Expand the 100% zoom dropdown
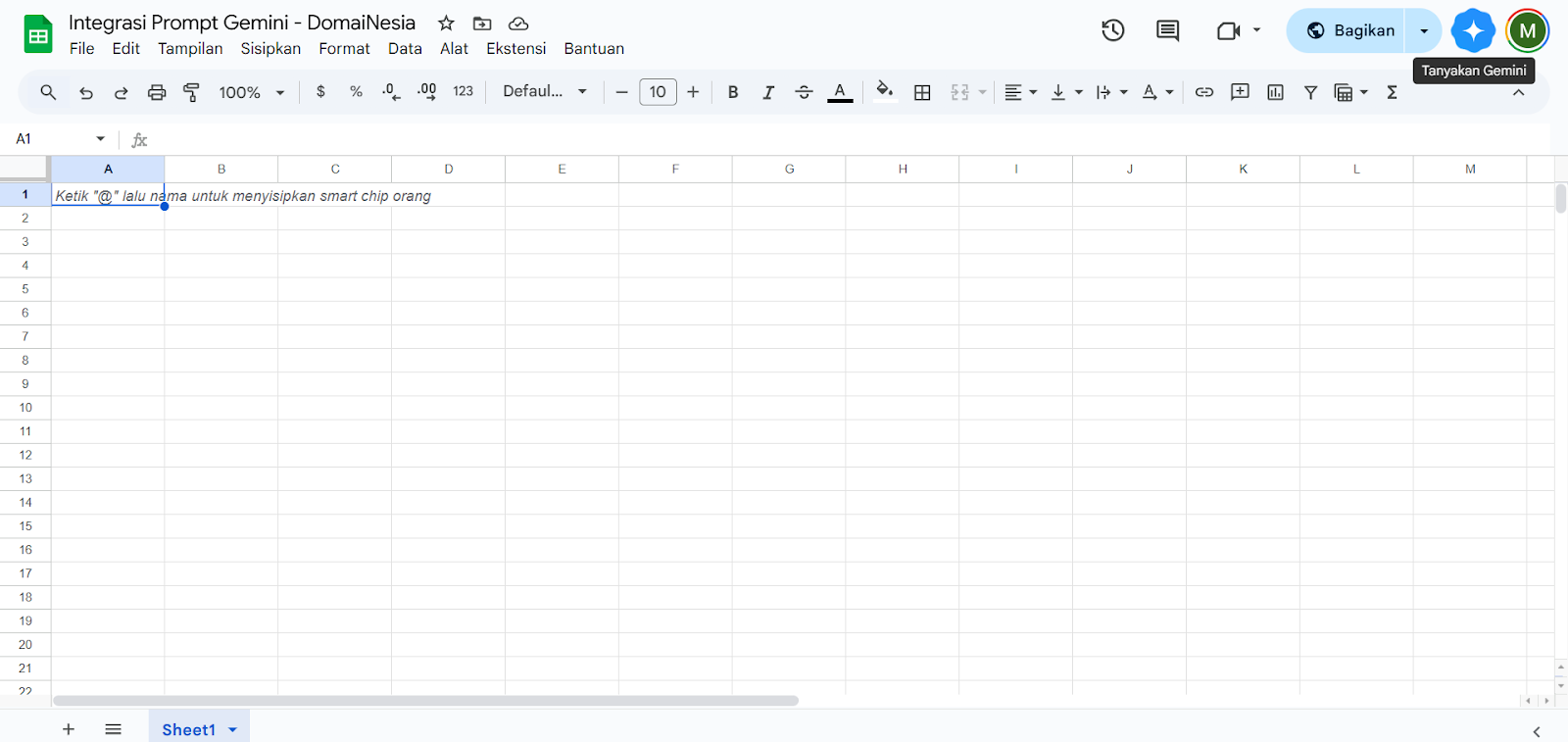Viewport: 1568px width, 742px height. [251, 92]
